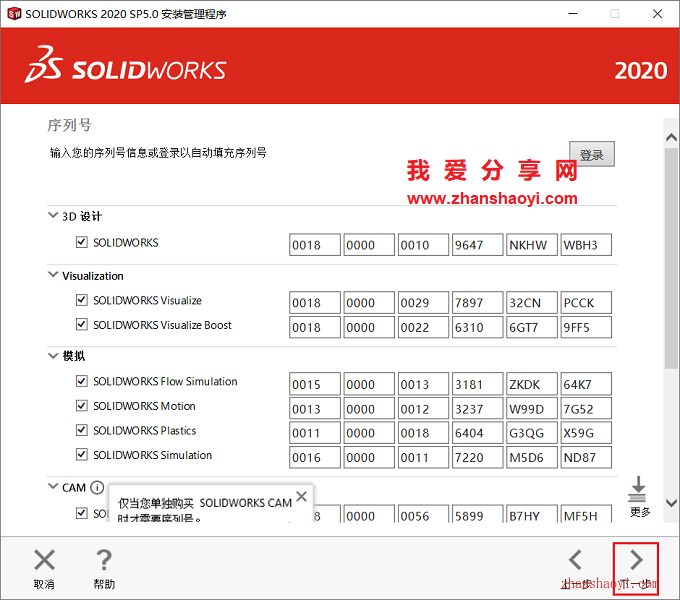Proceed with the next step arrow
680x600 pixels.
(636, 560)
